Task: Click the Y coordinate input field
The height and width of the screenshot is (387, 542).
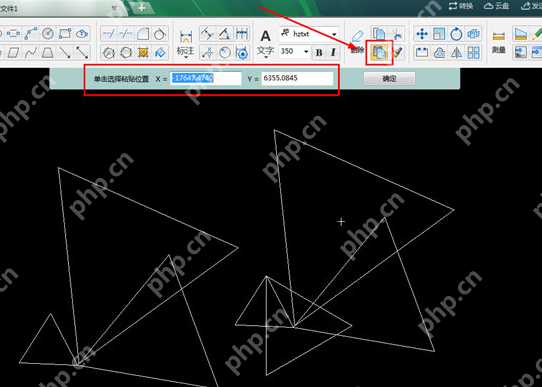Action: tap(297, 78)
